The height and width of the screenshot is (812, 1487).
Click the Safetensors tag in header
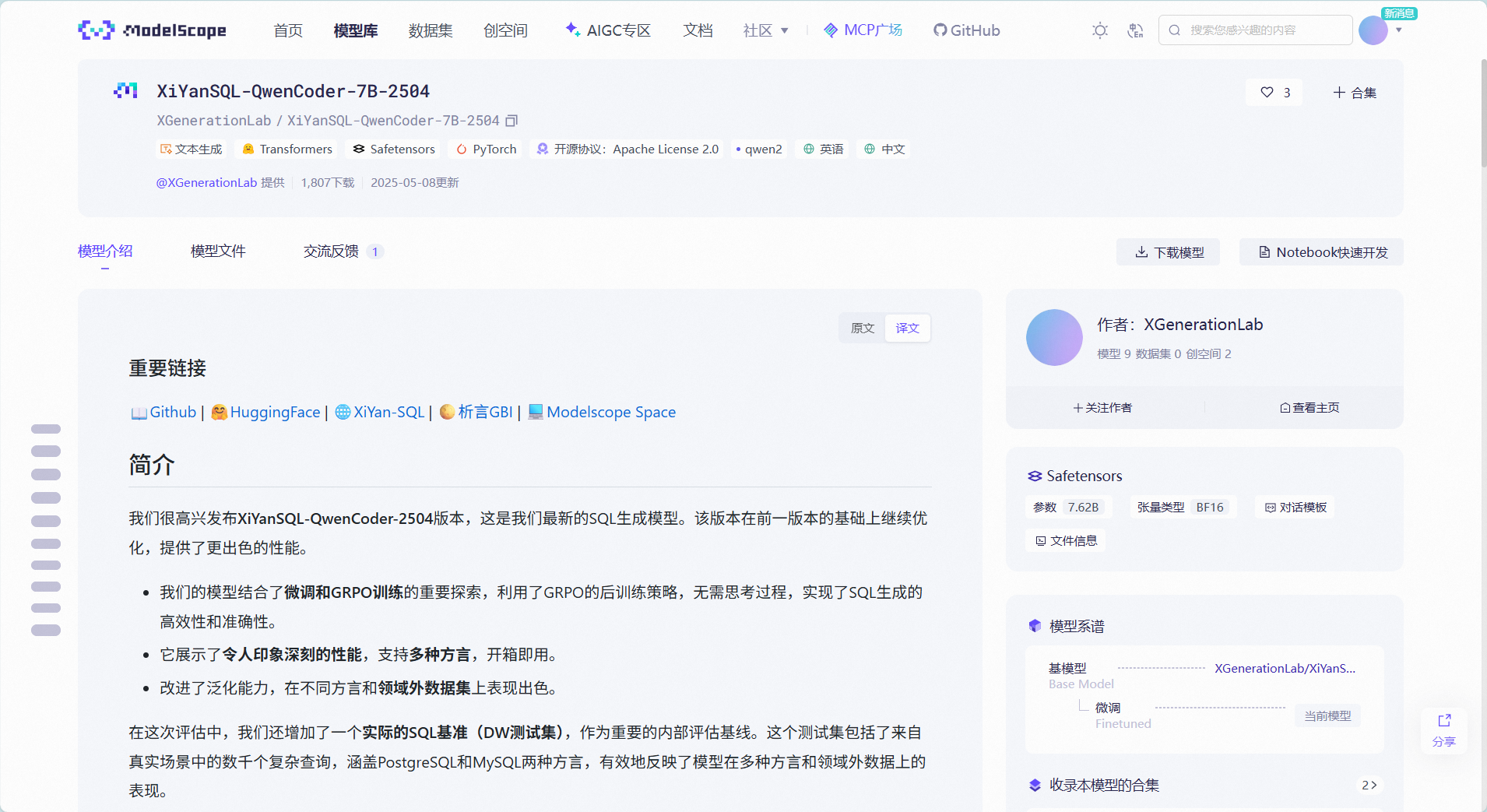point(393,149)
